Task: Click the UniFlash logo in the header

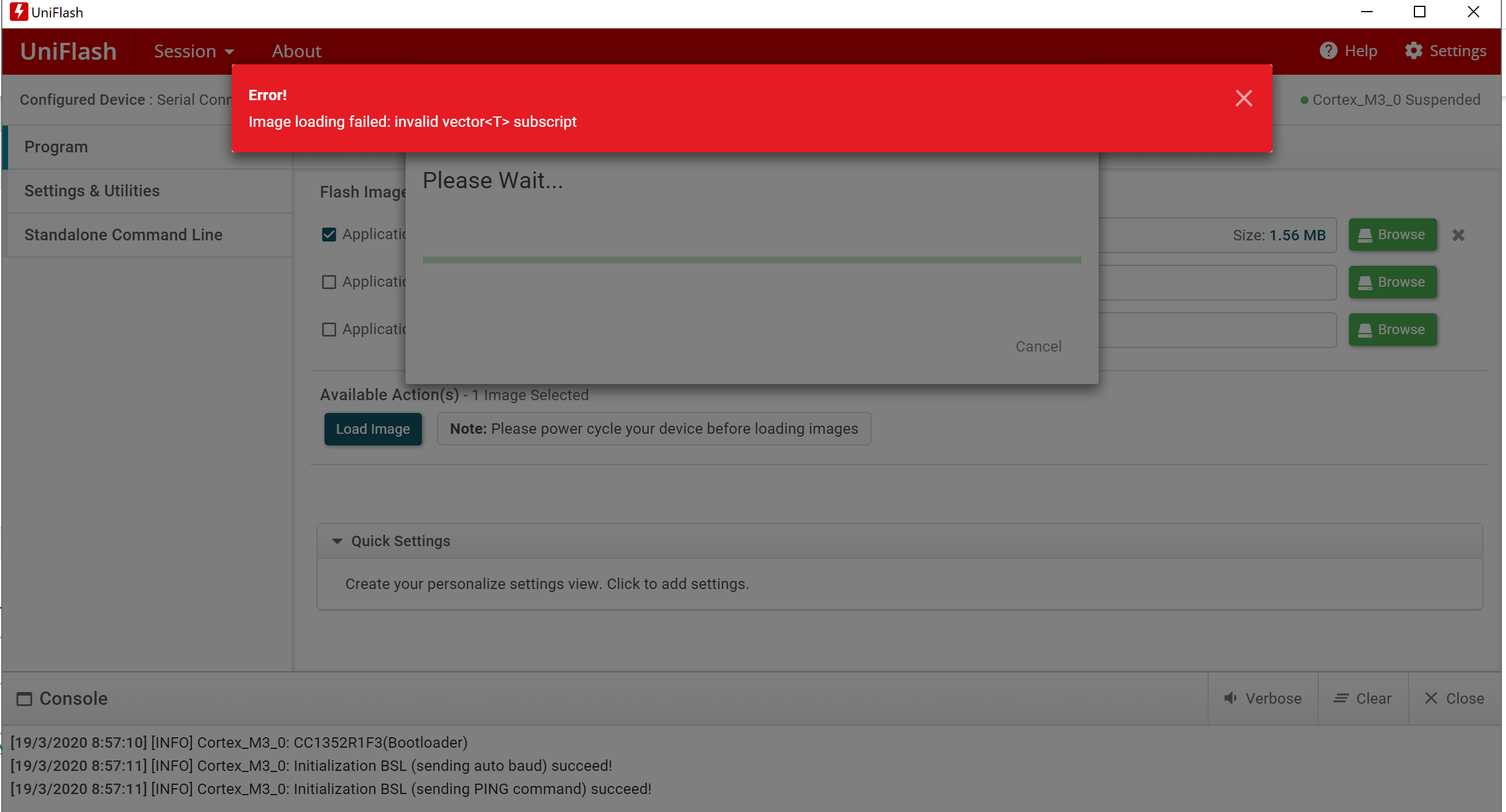Action: click(x=68, y=52)
